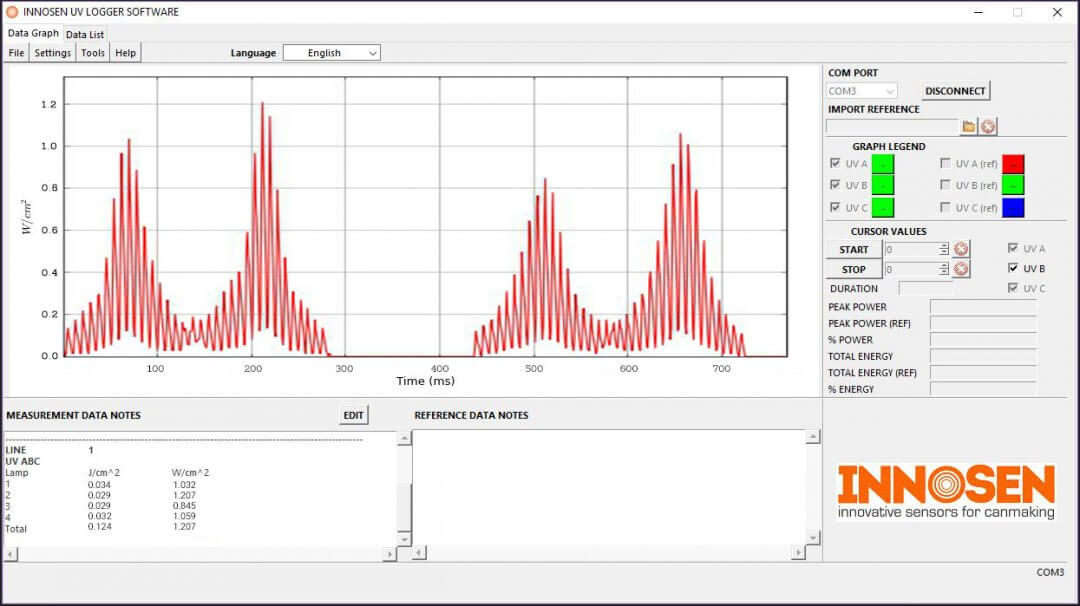
Task: Pick the UV C green color swatch
Action: pyautogui.click(x=882, y=207)
